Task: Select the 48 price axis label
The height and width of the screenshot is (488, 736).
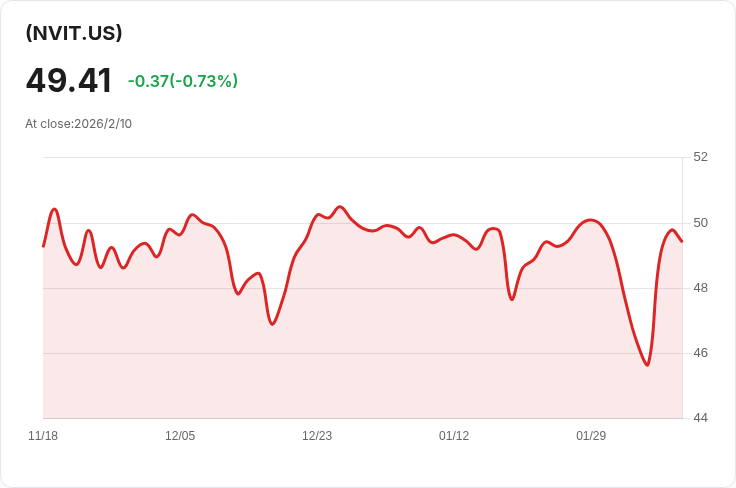Action: 700,288
